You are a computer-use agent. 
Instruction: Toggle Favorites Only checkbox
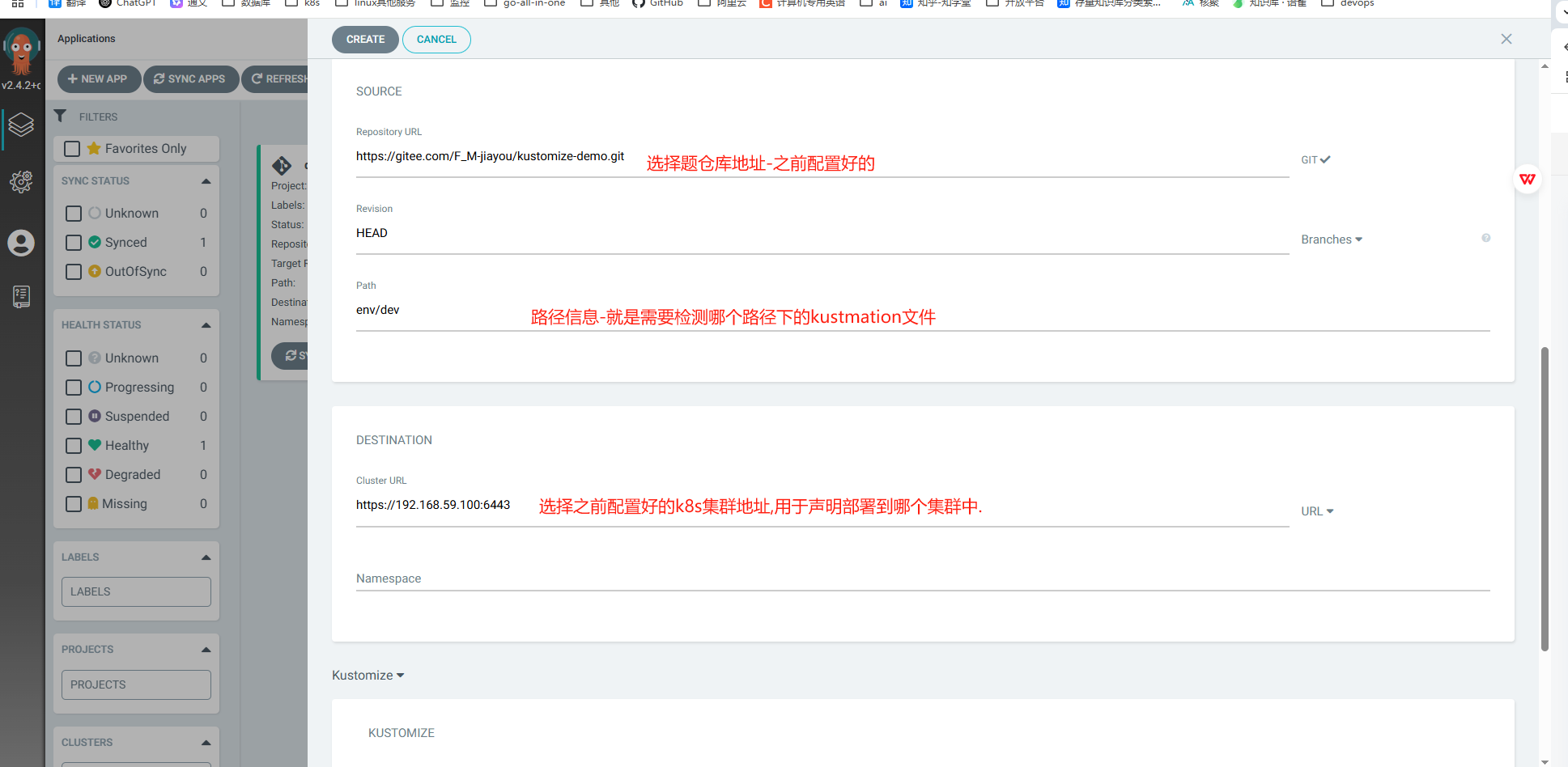72,149
